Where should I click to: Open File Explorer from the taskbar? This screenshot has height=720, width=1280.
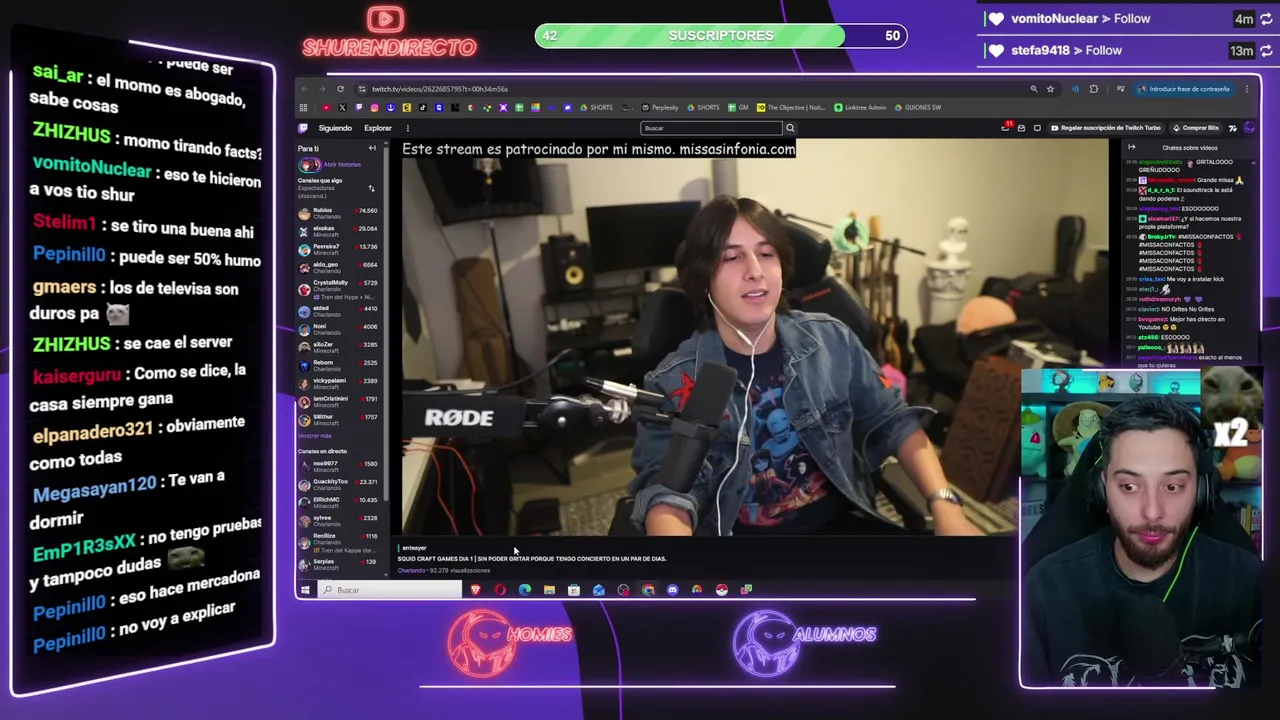[549, 590]
